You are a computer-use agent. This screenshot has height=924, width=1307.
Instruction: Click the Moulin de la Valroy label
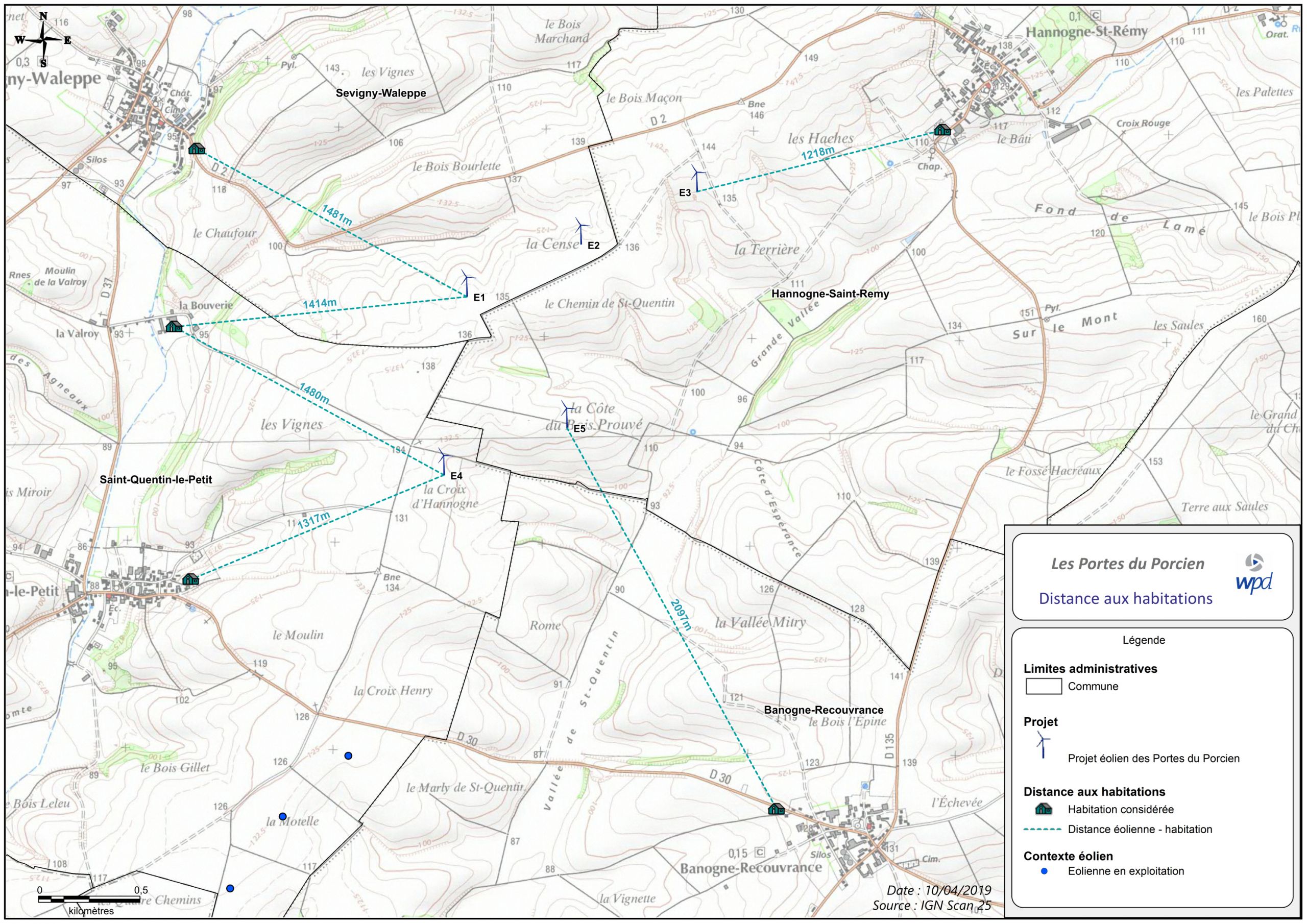pyautogui.click(x=60, y=276)
